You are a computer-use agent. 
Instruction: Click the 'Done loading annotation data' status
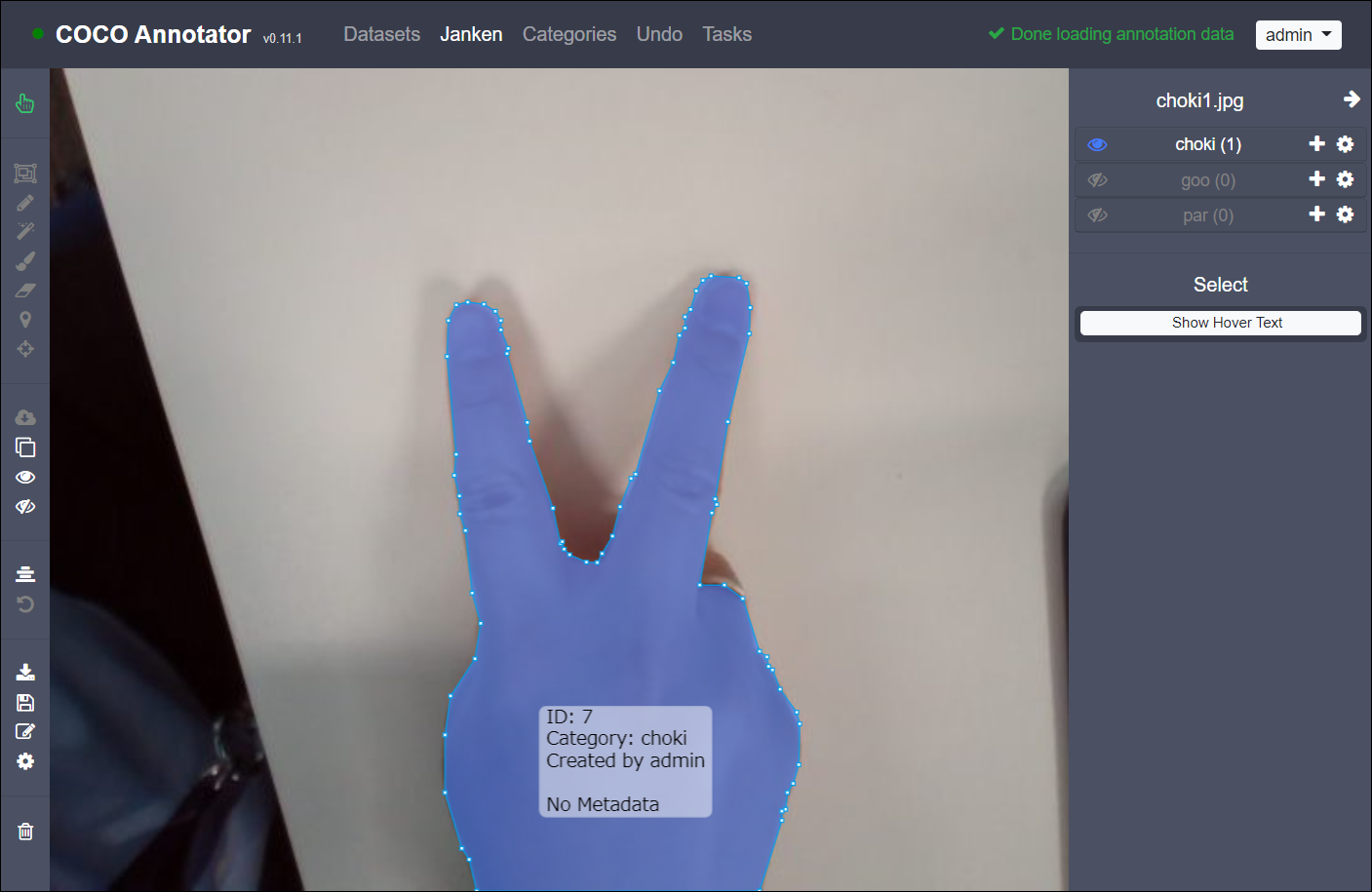click(x=1111, y=34)
